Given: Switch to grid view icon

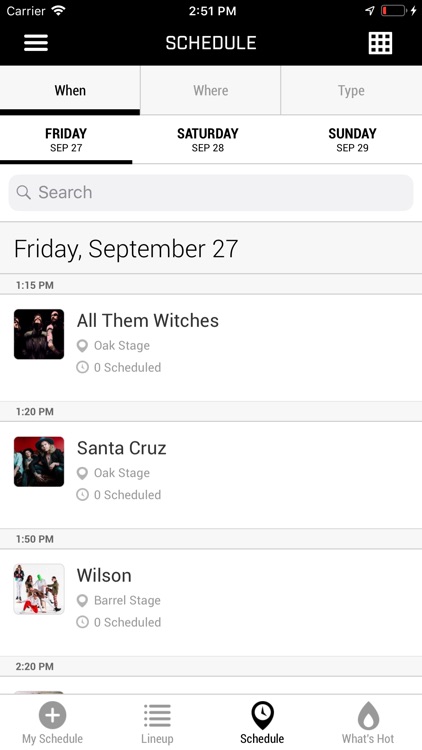Looking at the screenshot, I should pyautogui.click(x=380, y=43).
